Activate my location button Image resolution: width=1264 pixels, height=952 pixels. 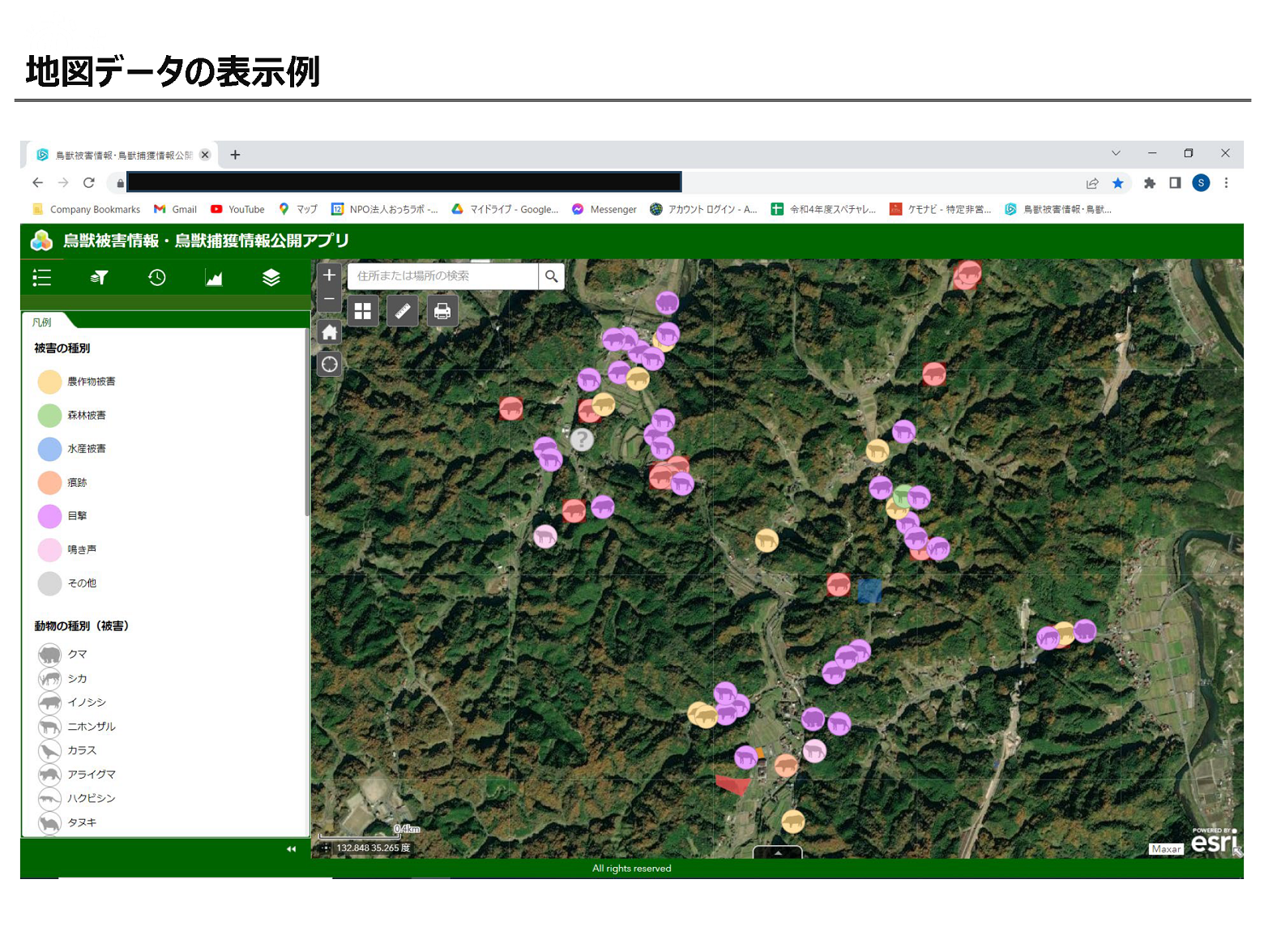[x=329, y=365]
